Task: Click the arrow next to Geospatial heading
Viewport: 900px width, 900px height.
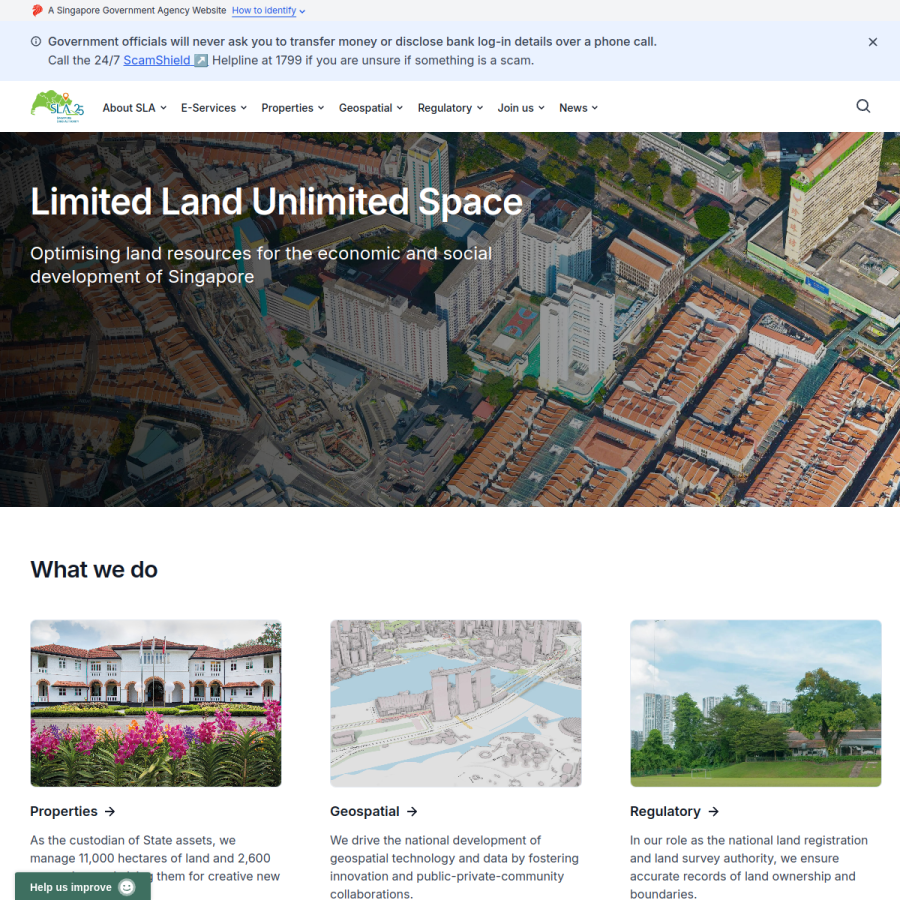Action: [x=412, y=811]
